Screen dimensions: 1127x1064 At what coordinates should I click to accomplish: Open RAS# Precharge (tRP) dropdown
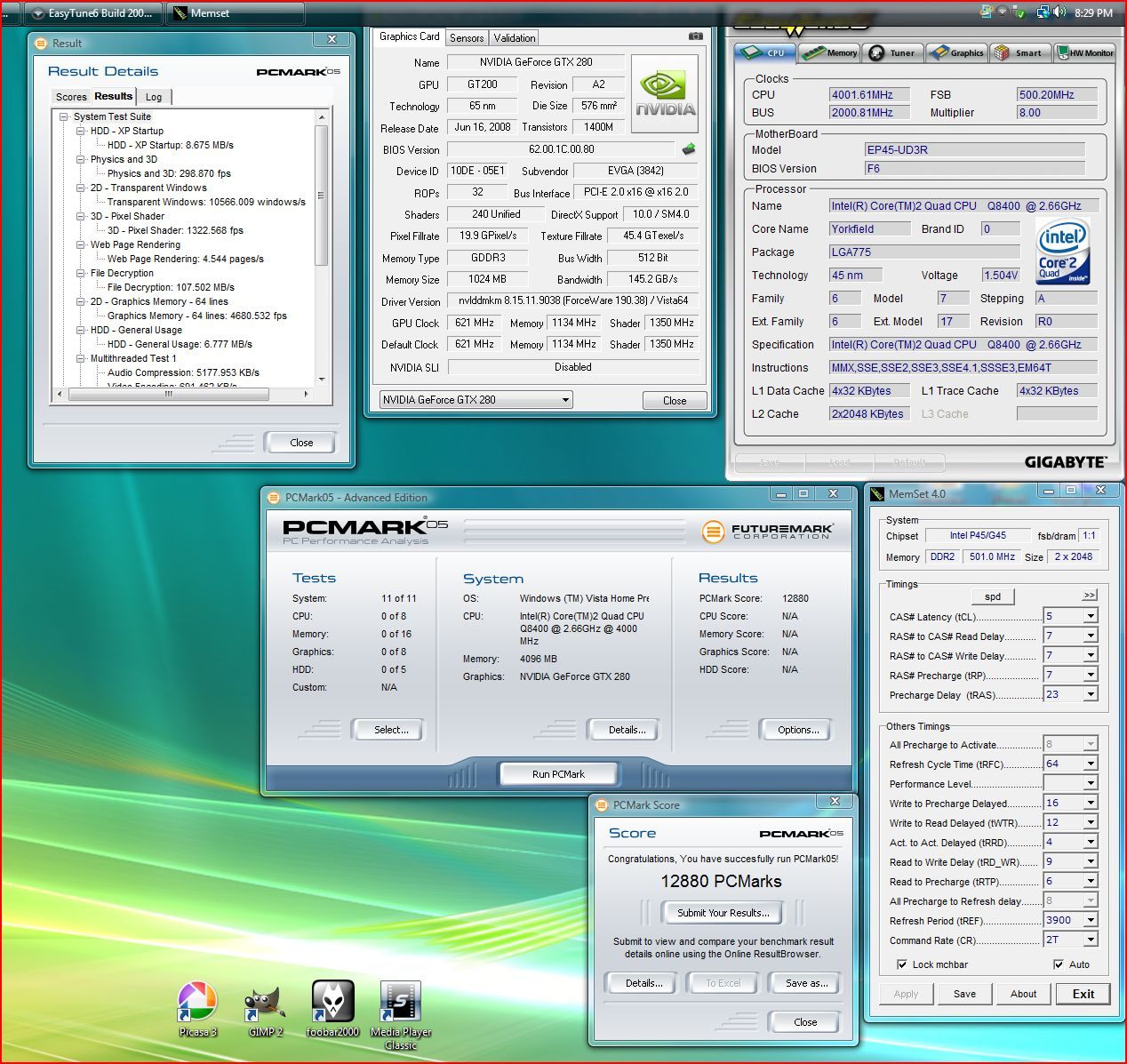[x=1091, y=675]
